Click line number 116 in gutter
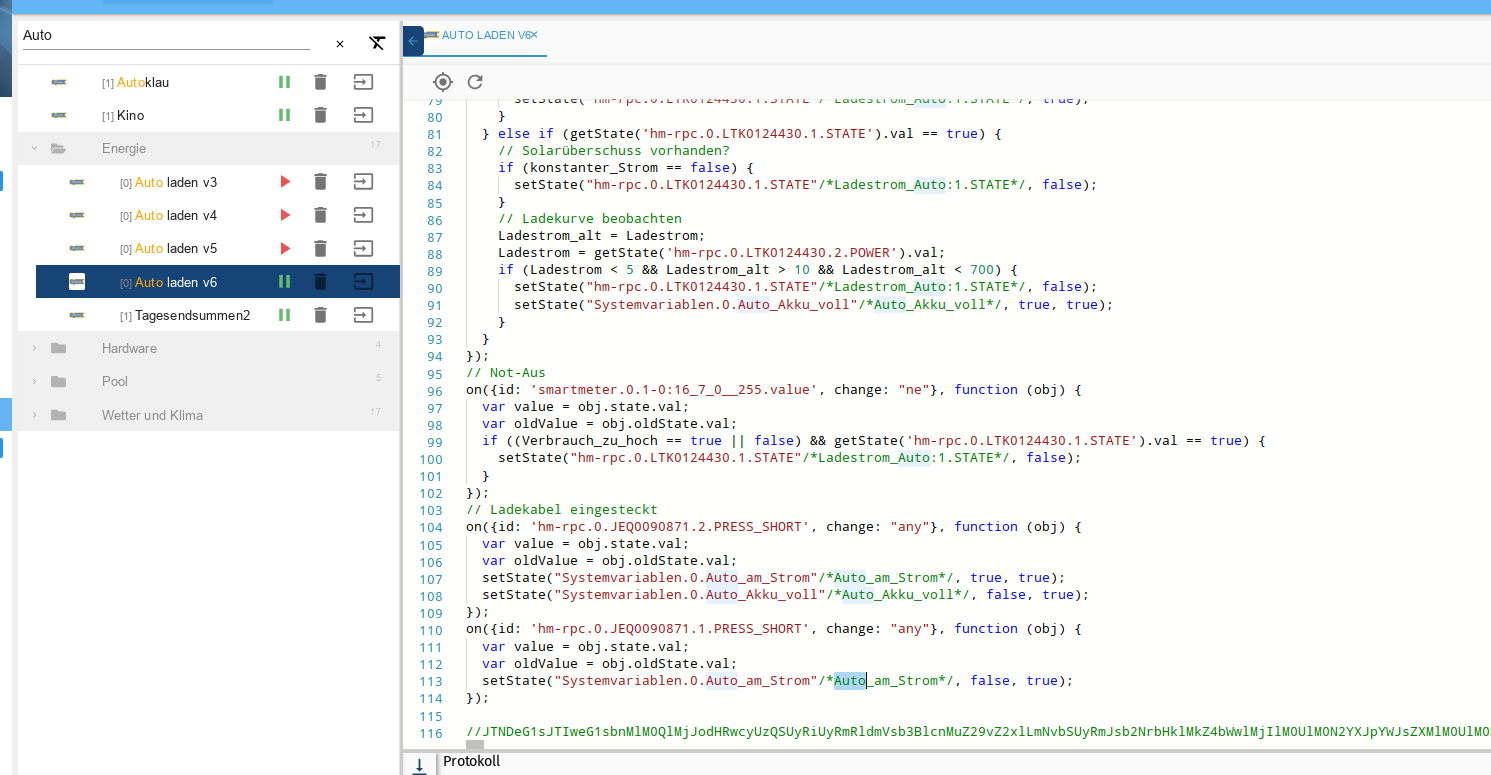The width and height of the screenshot is (1491, 775). [431, 733]
